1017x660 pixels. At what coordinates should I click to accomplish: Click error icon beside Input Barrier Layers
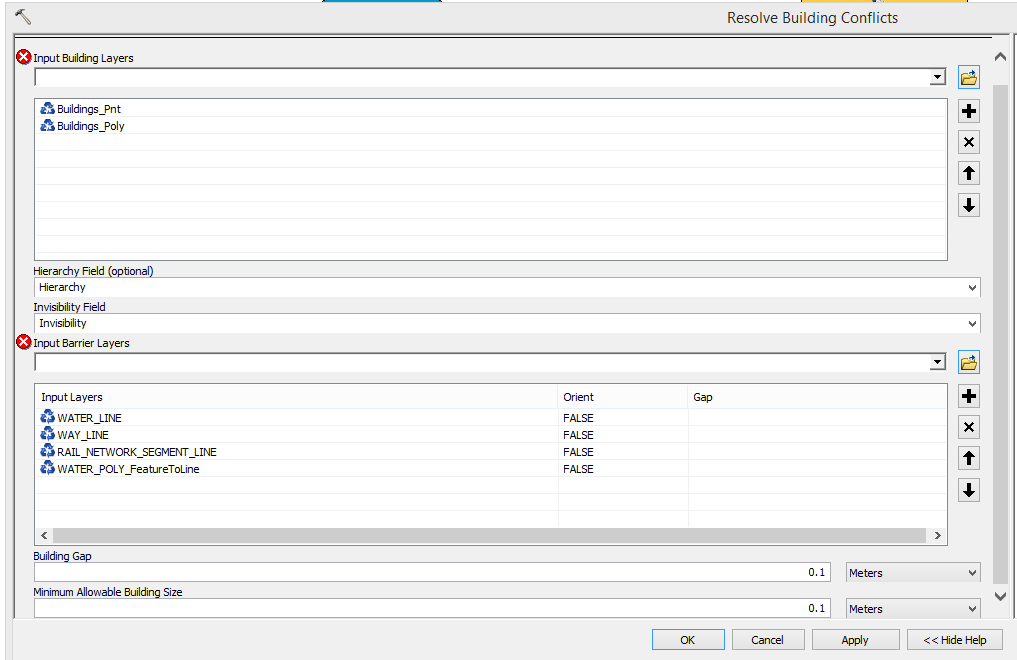tap(24, 342)
